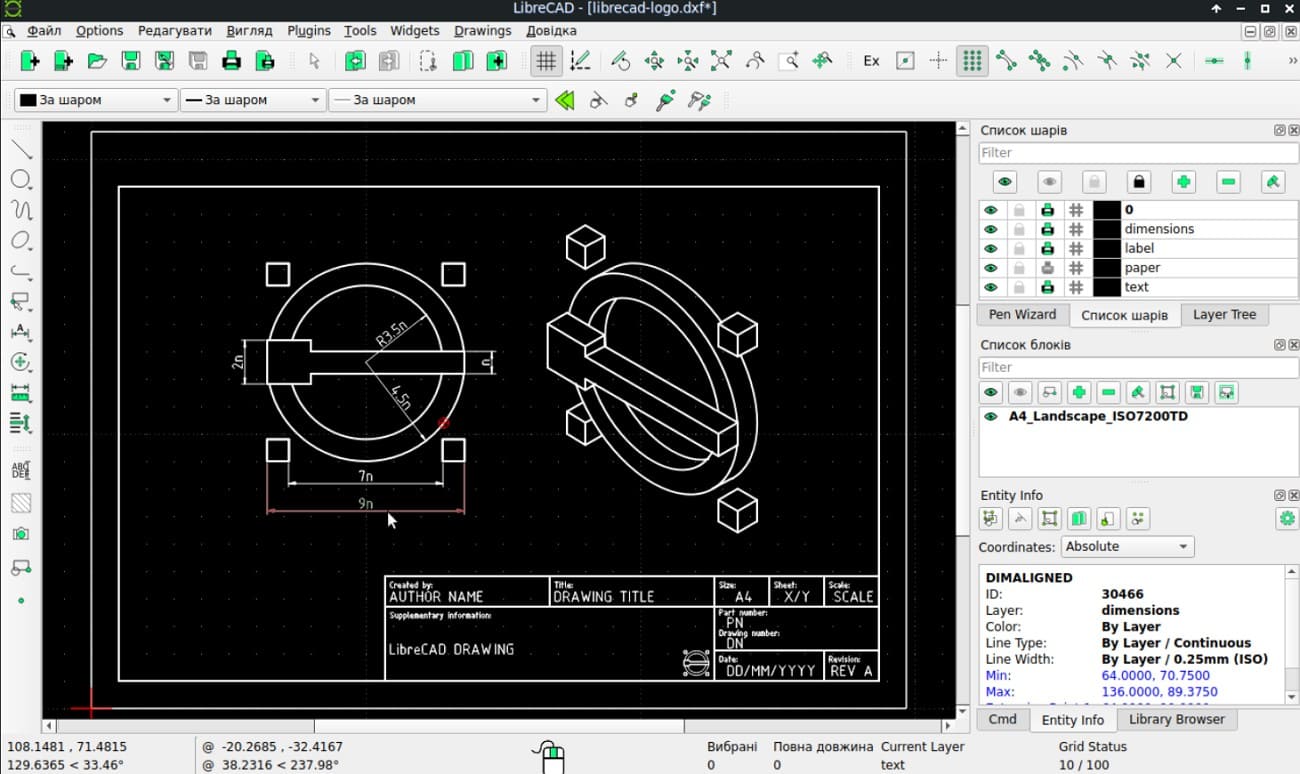Screen dimensions: 1300x774
Task: Add a new layer with the plus button
Action: [x=1185, y=181]
